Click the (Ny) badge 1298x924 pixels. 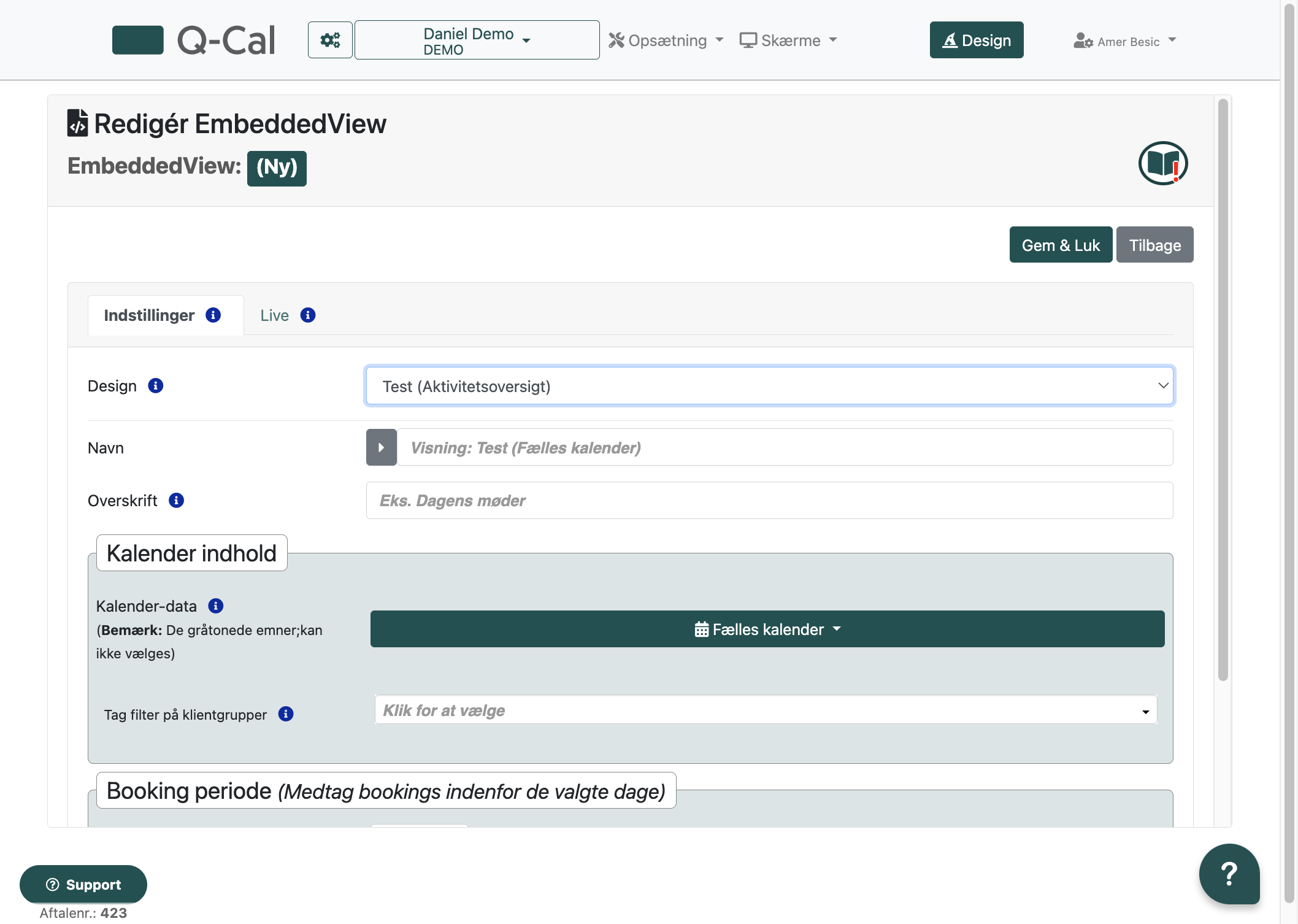277,167
